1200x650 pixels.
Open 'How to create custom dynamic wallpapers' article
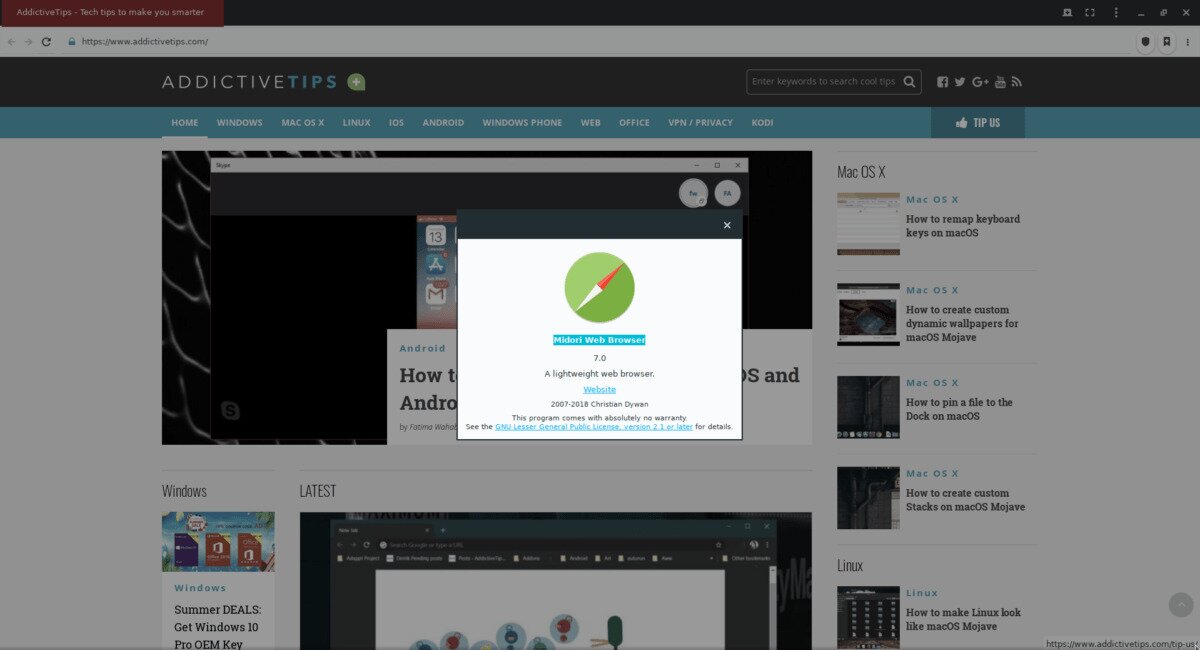click(962, 324)
